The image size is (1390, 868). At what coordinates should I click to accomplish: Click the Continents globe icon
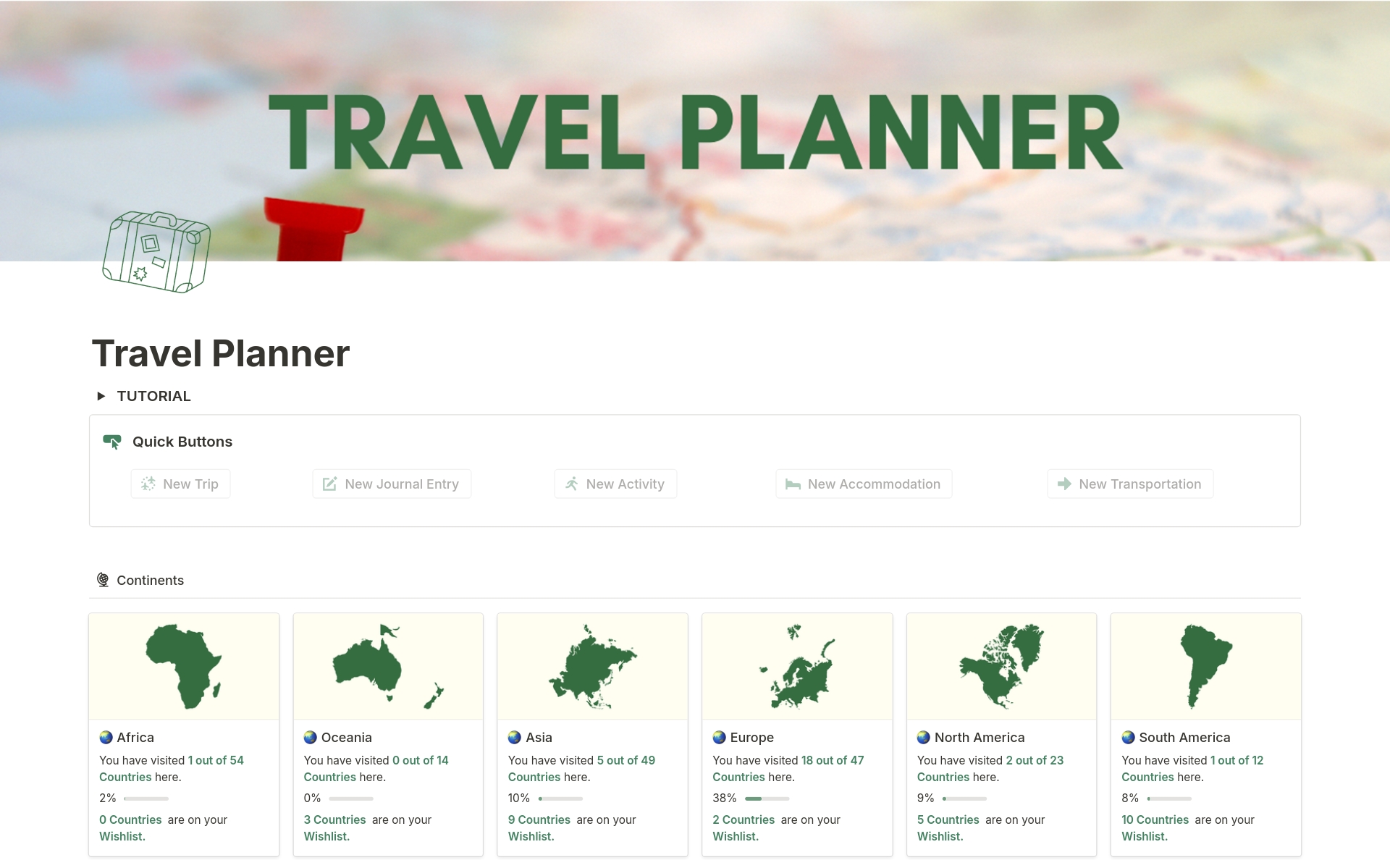pyautogui.click(x=100, y=579)
